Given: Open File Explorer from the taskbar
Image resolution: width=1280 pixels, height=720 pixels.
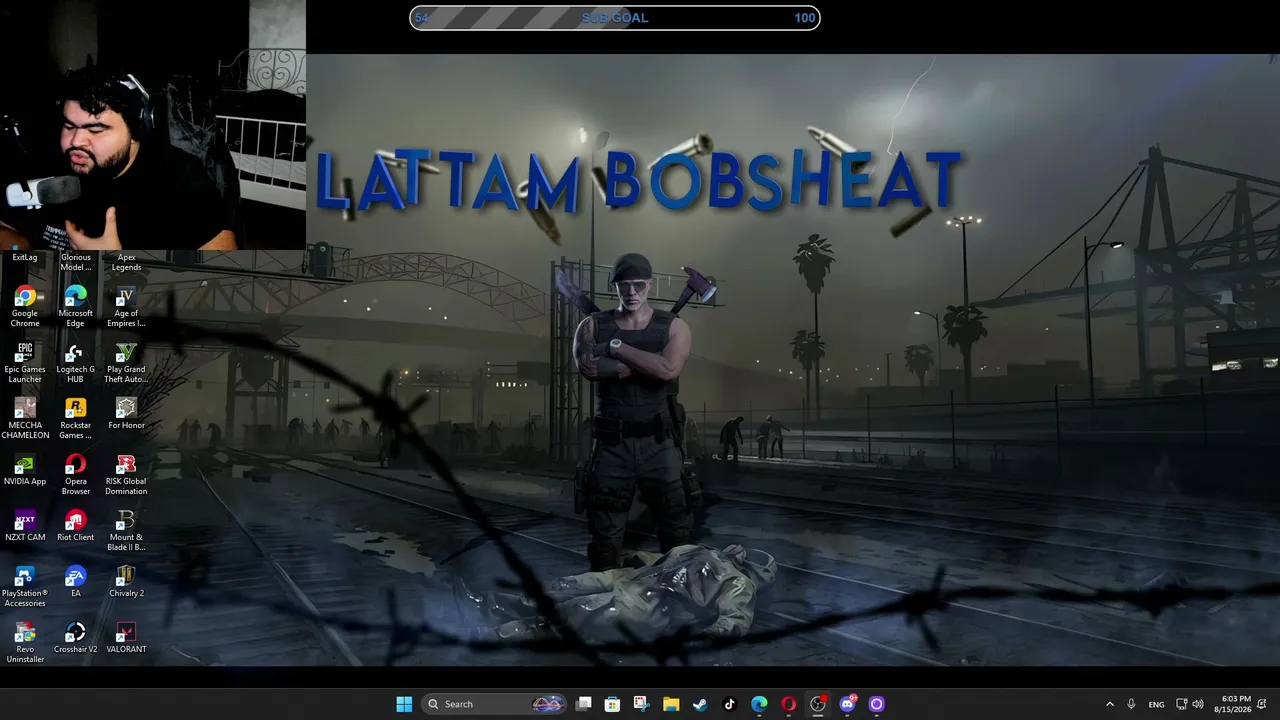Looking at the screenshot, I should pyautogui.click(x=671, y=704).
